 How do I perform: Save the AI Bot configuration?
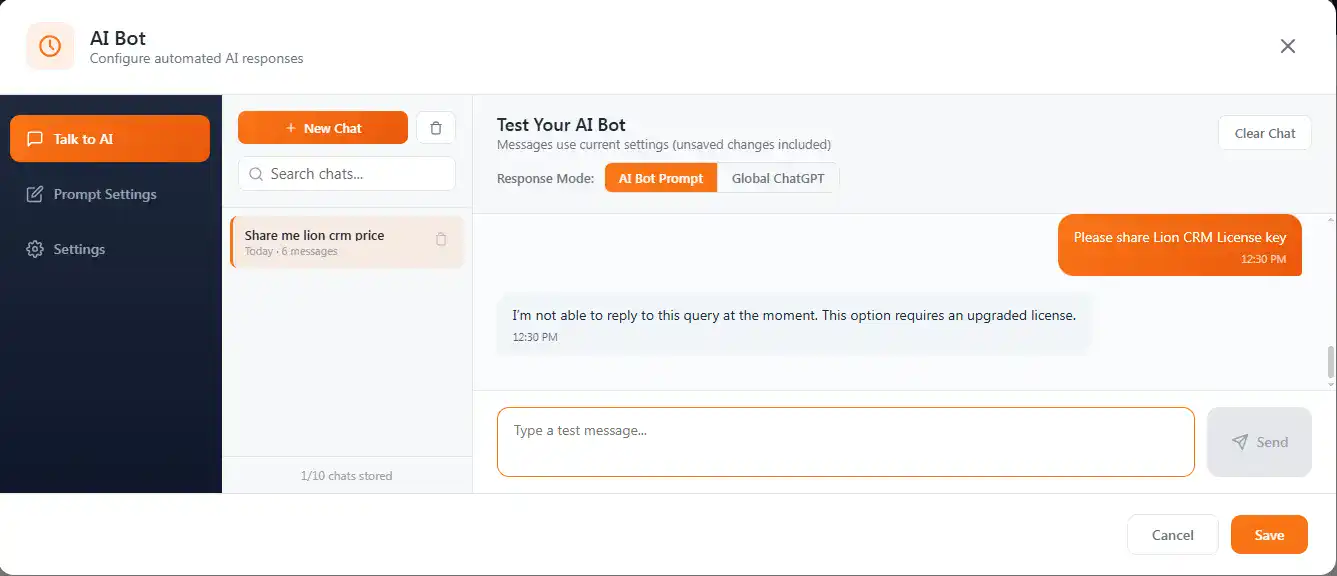click(1268, 534)
